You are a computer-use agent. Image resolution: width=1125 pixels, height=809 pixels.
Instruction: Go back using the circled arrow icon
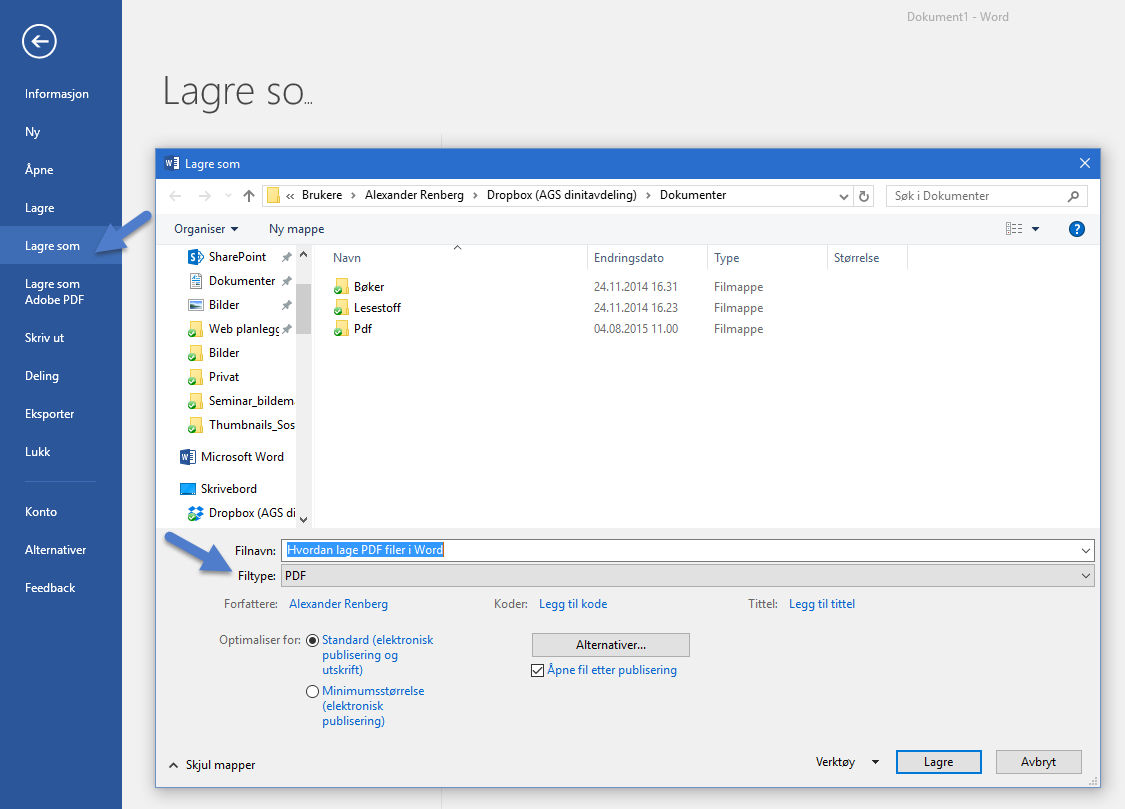click(39, 41)
